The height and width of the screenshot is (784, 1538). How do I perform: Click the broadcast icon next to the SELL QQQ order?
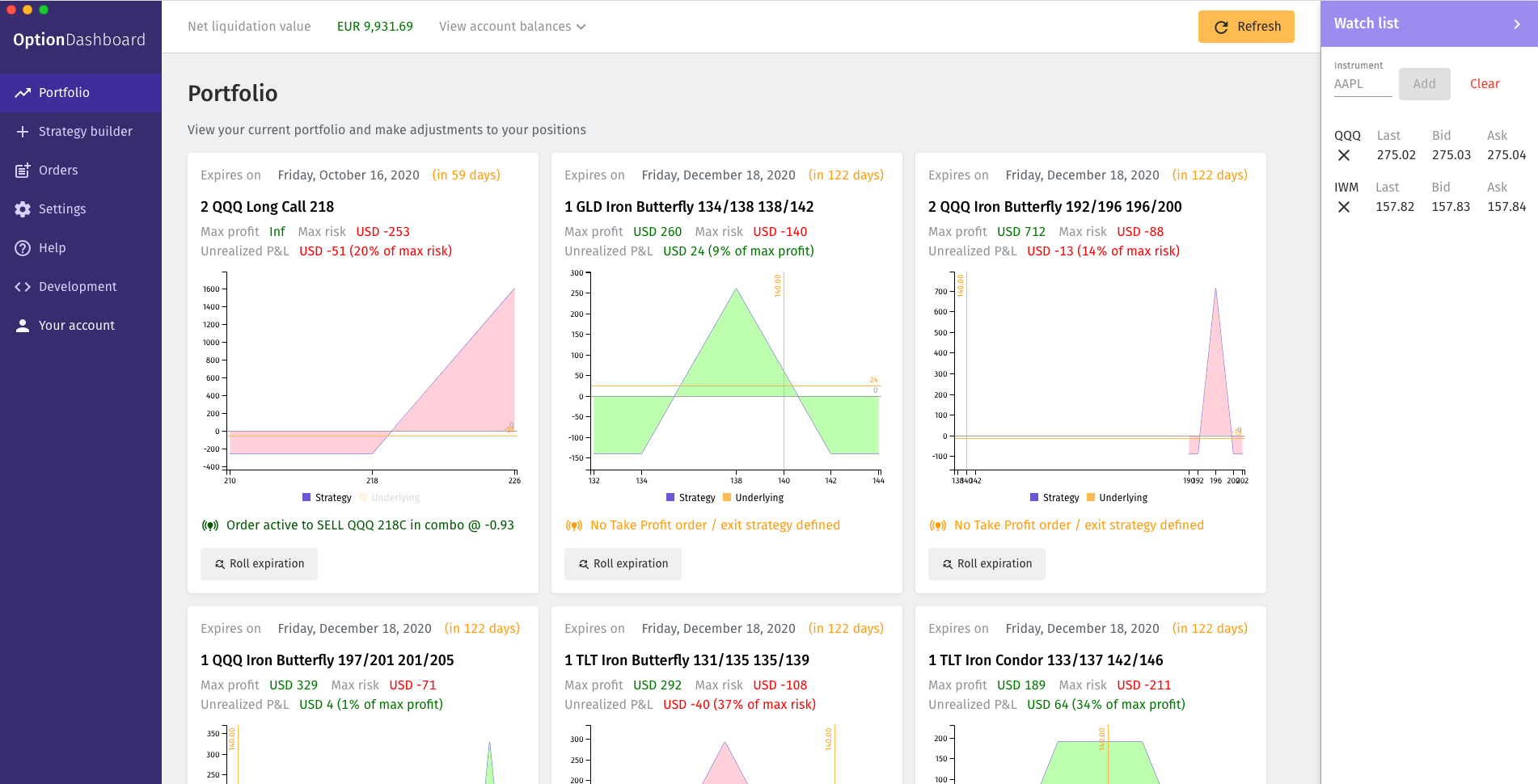[x=210, y=525]
